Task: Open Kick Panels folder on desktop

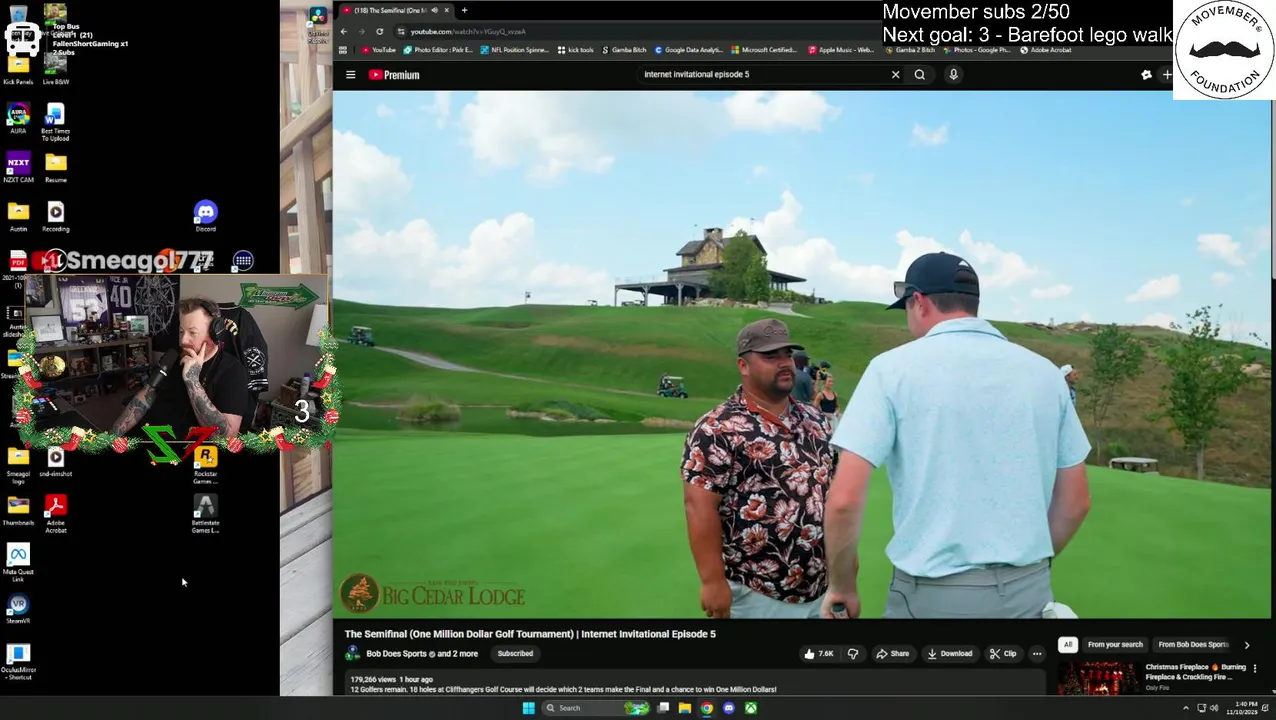Action: (18, 70)
